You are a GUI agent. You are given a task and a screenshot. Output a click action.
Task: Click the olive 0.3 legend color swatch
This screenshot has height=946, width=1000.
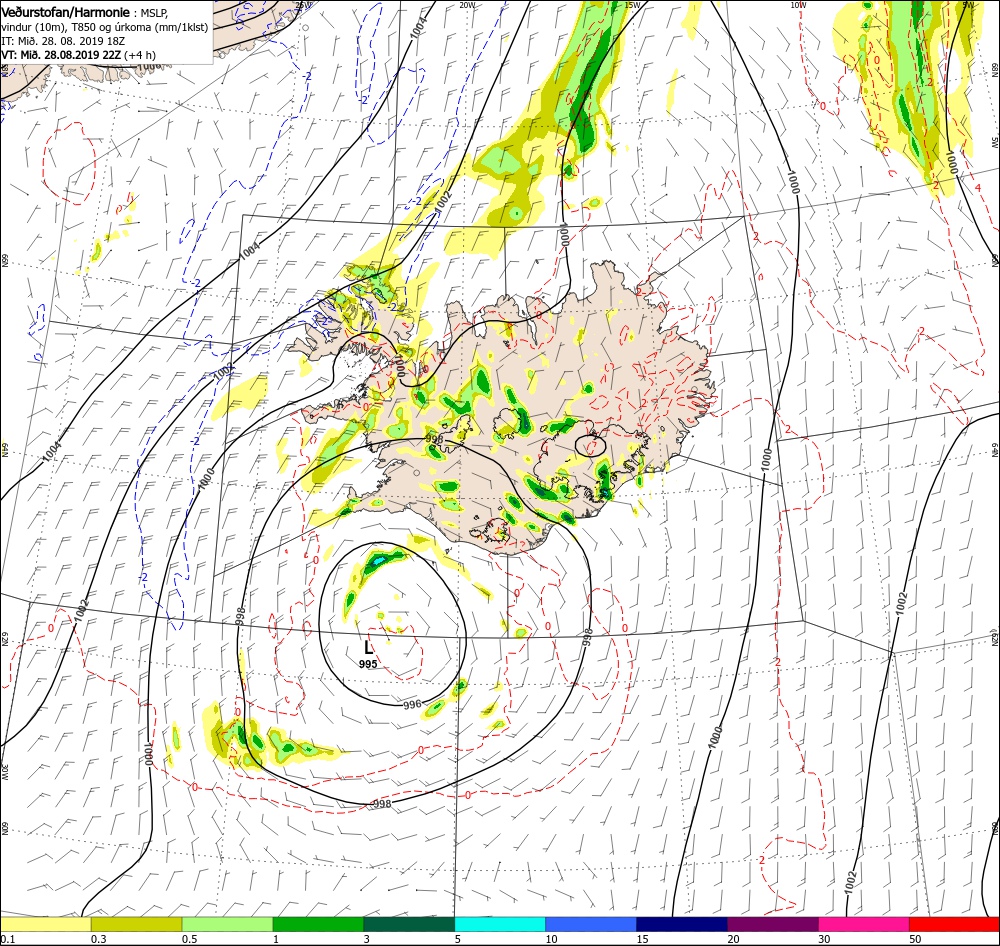pyautogui.click(x=136, y=924)
